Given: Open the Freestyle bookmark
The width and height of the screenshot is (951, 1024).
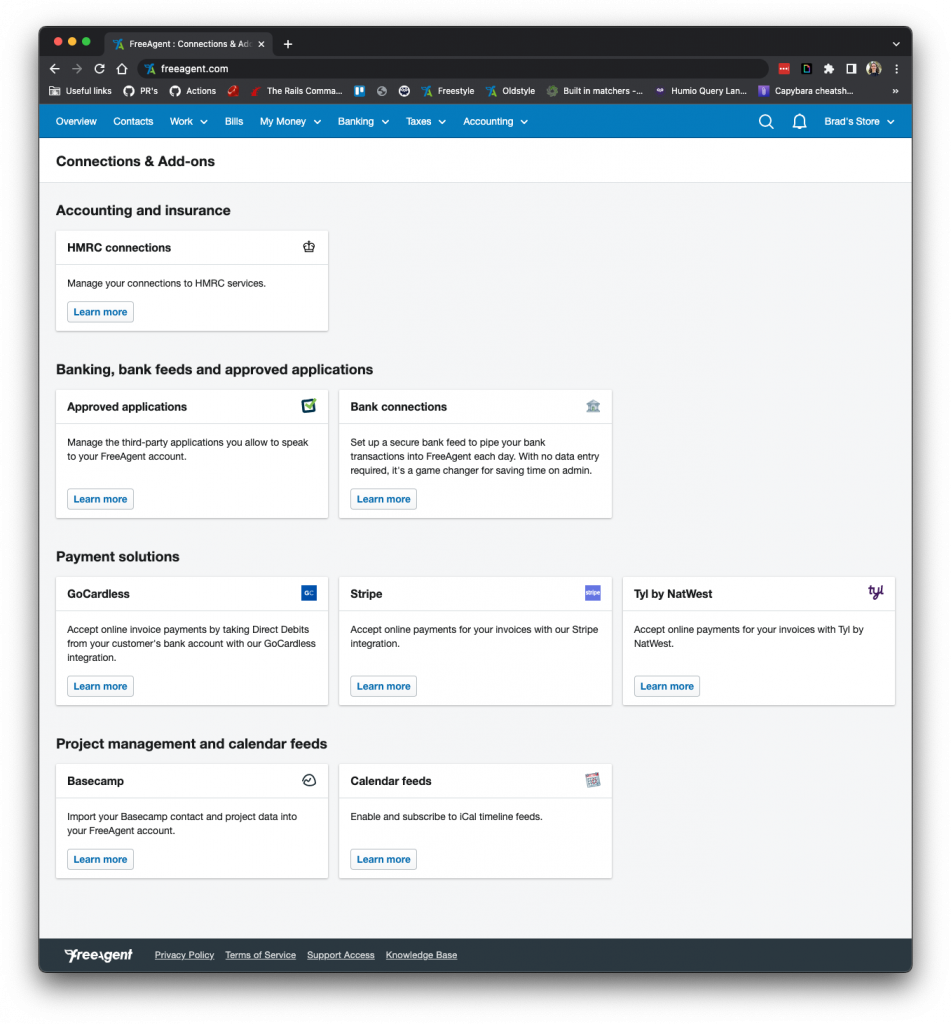Looking at the screenshot, I should pos(448,91).
